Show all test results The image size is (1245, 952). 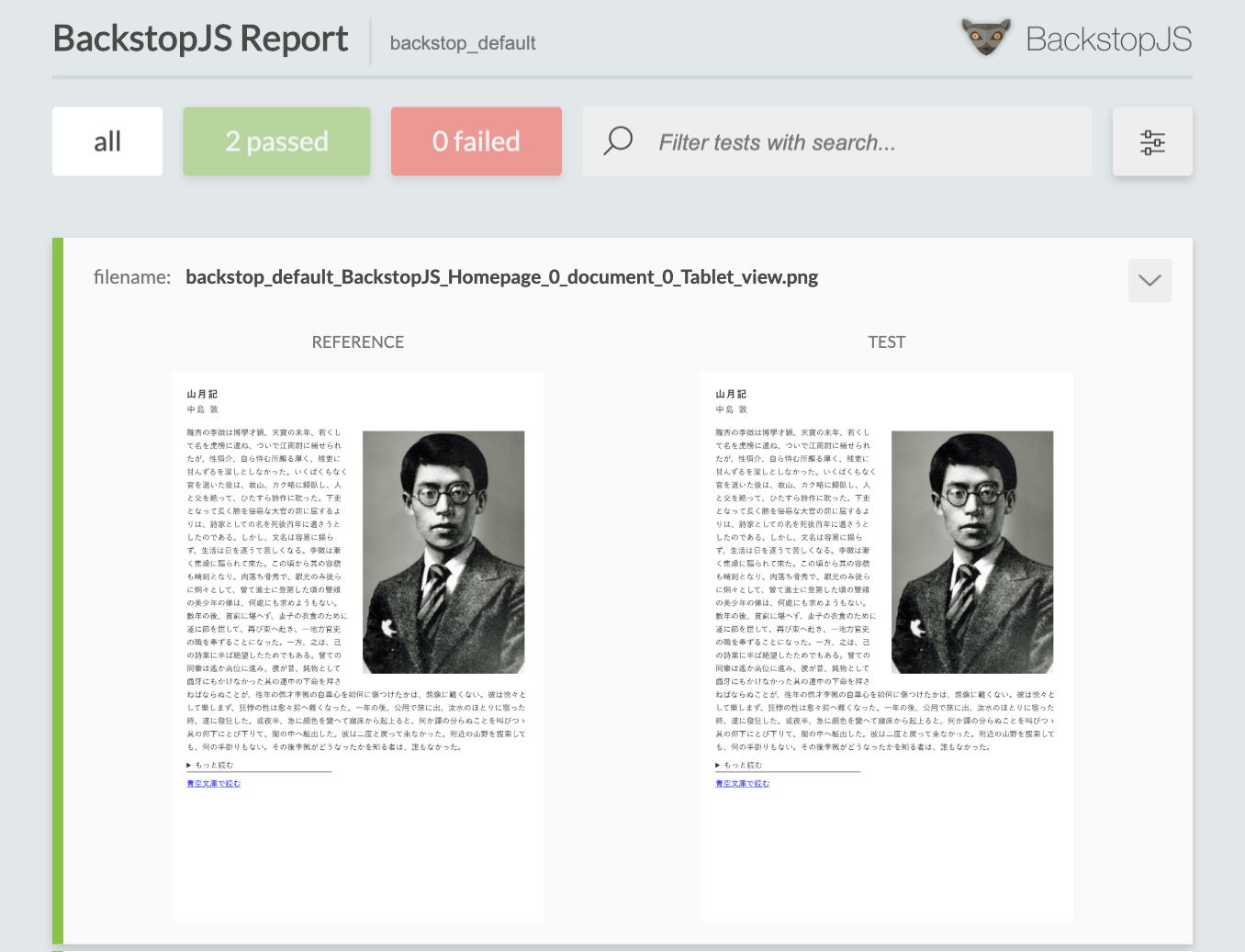coord(107,141)
